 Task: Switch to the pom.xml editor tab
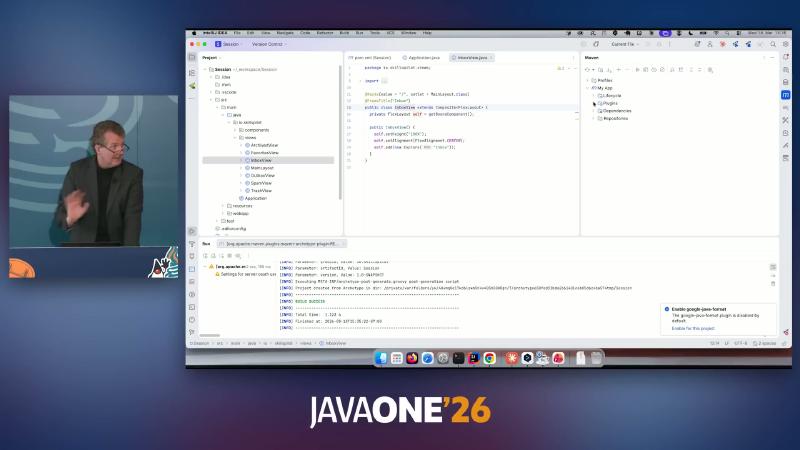pyautogui.click(x=370, y=58)
